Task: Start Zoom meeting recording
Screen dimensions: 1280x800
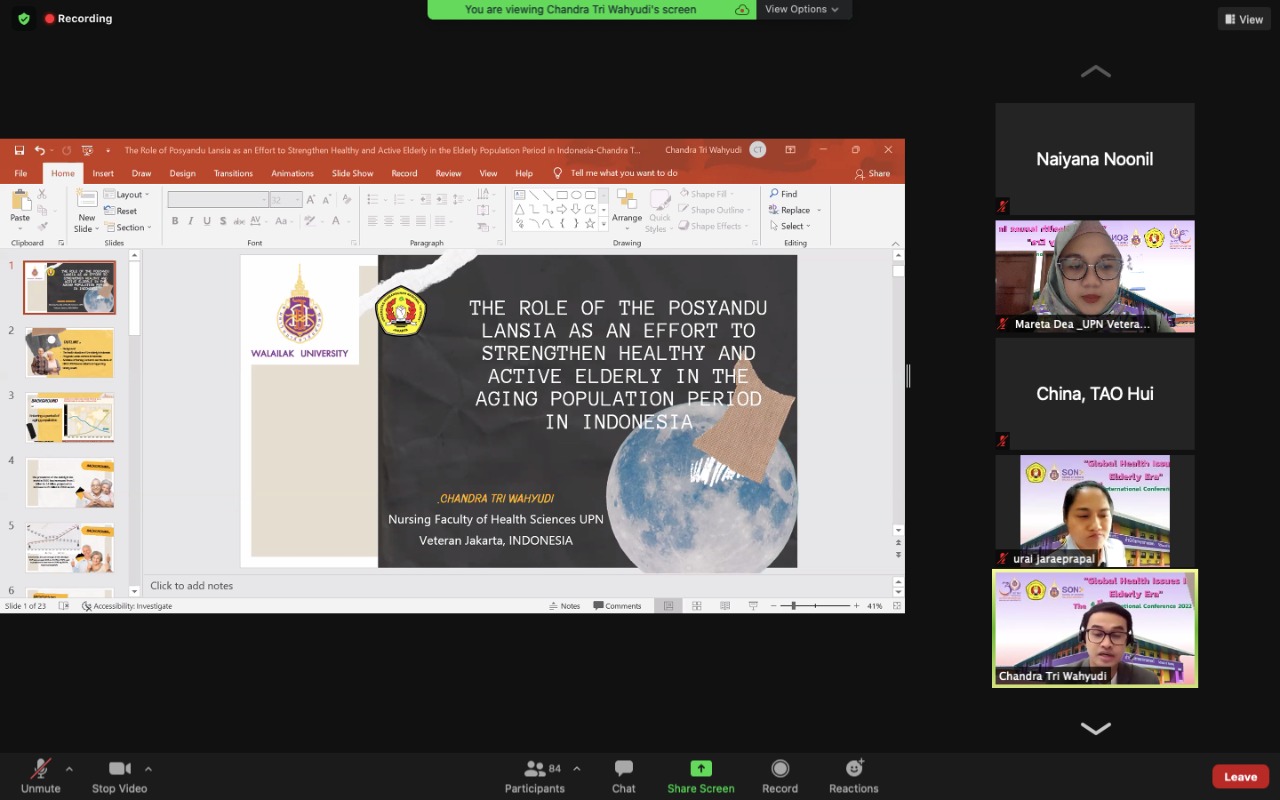Action: [x=780, y=775]
